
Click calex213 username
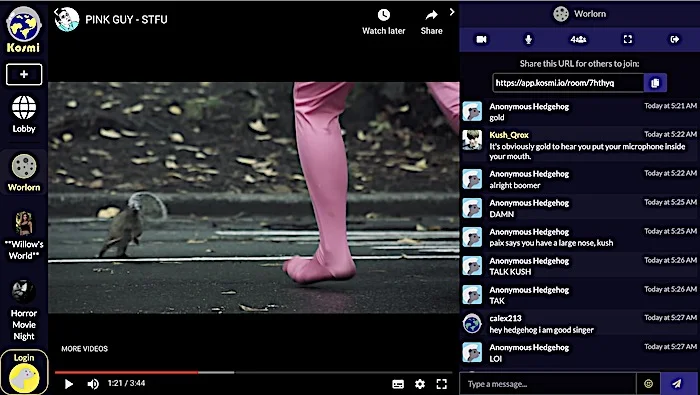(x=505, y=318)
